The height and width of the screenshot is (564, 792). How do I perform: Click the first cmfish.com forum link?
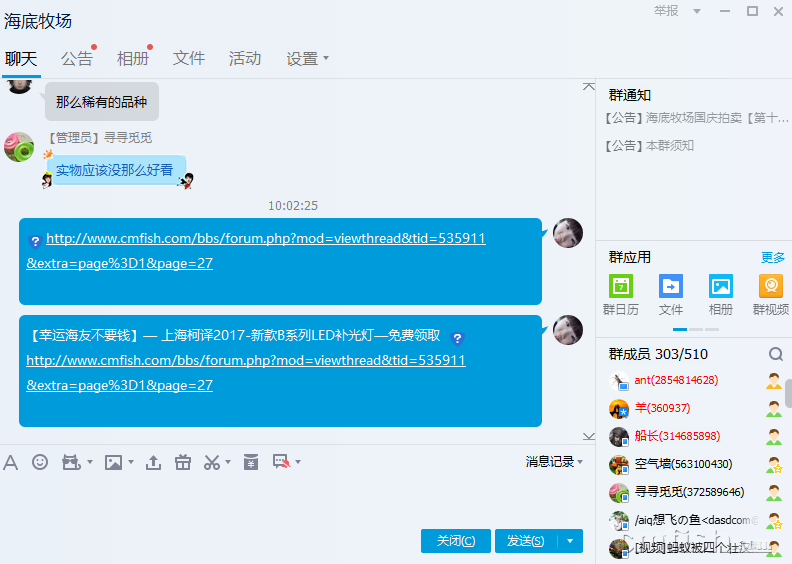click(256, 250)
